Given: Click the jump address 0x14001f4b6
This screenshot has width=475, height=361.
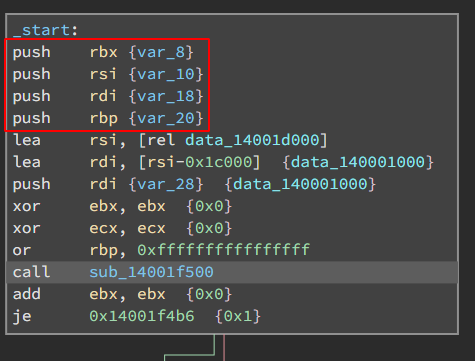Looking at the screenshot, I should tap(142, 316).
